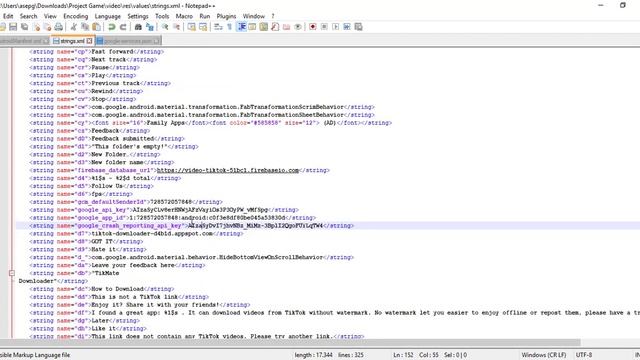The width and height of the screenshot is (640, 360).
Task: Enable synchronized vertical scrolling
Action: [191, 27]
